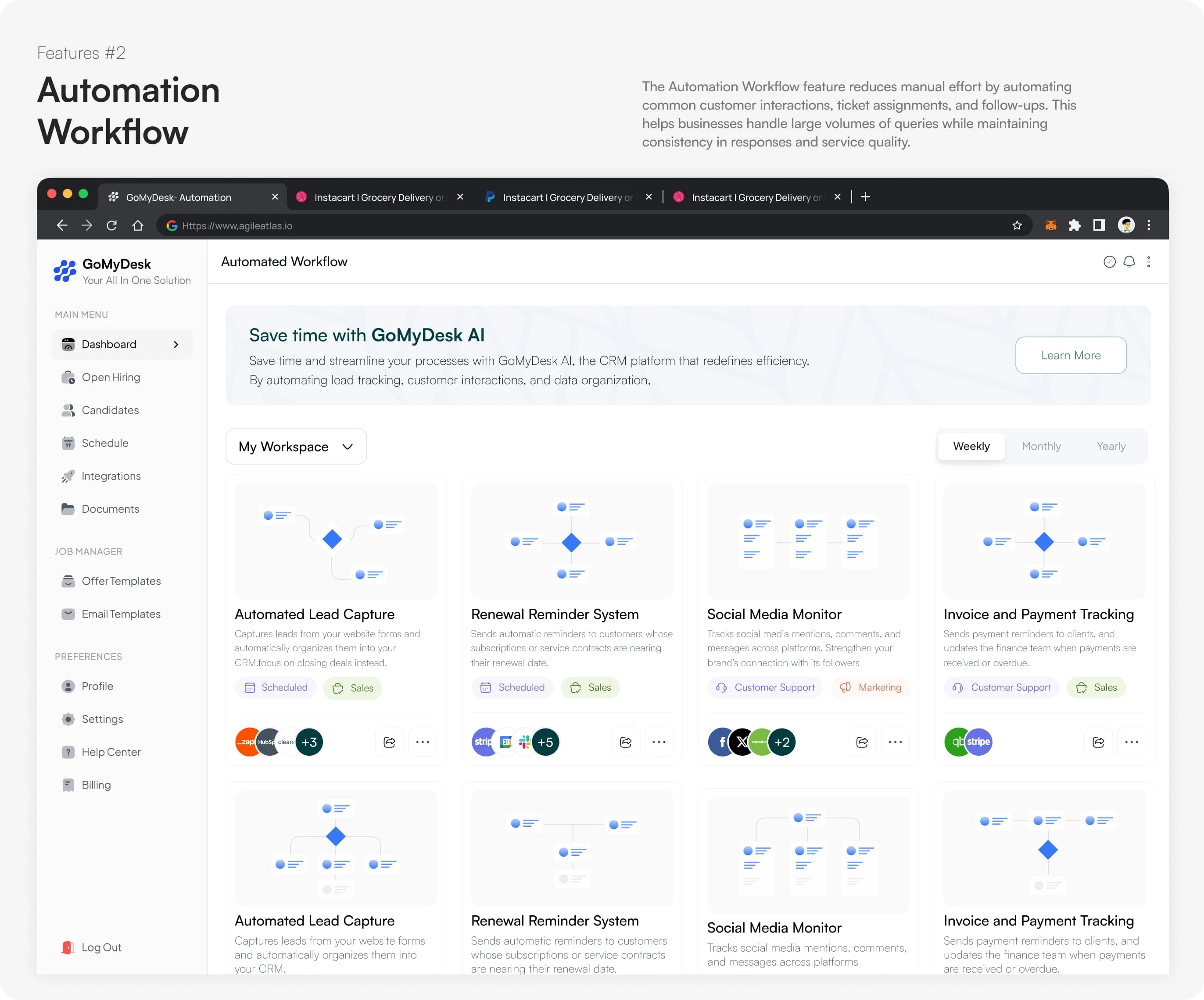Click the browser forward arrow
This screenshot has width=1204, height=1000.
tap(86, 225)
